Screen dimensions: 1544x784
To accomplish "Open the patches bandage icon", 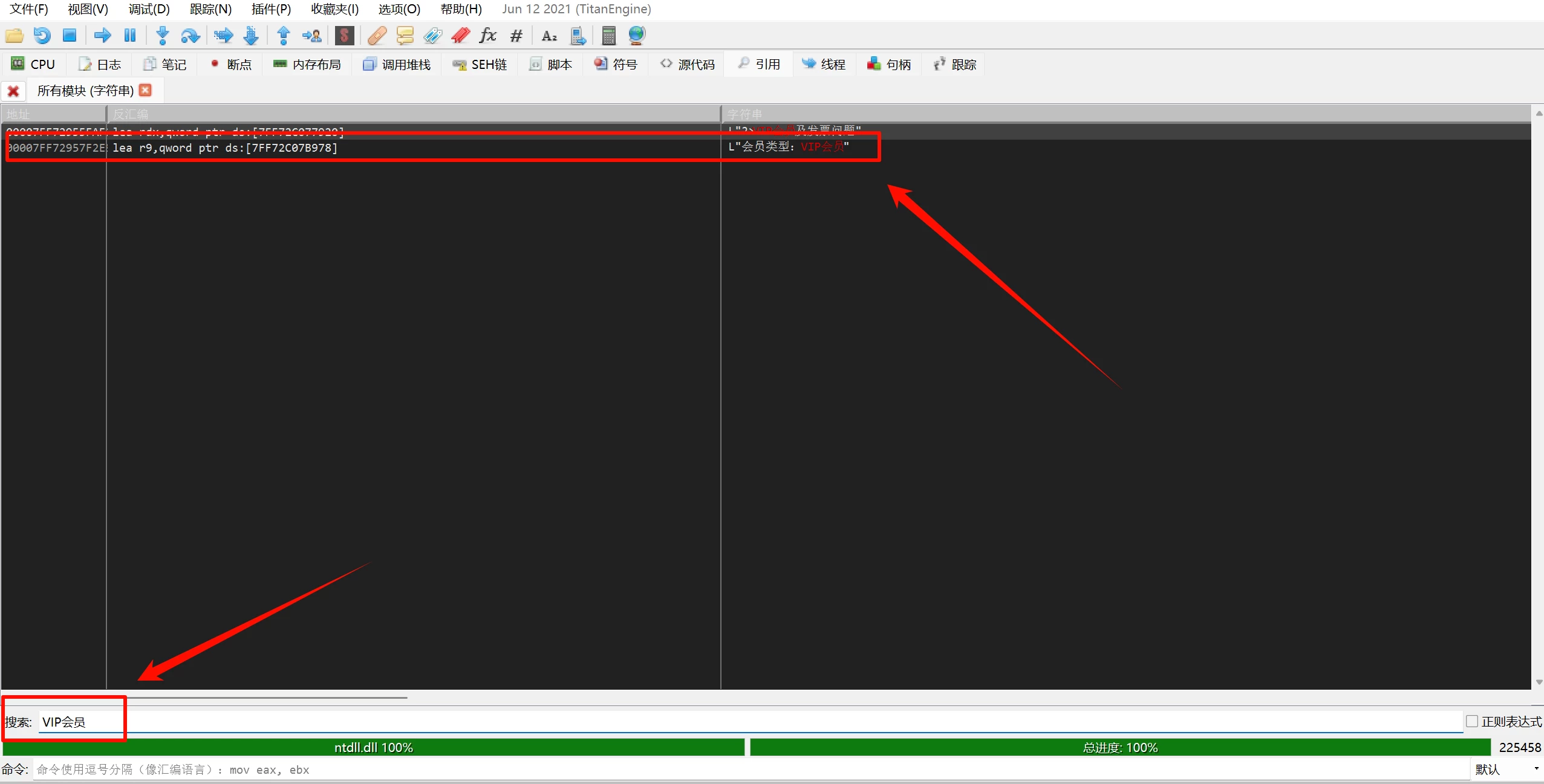I will pyautogui.click(x=377, y=36).
